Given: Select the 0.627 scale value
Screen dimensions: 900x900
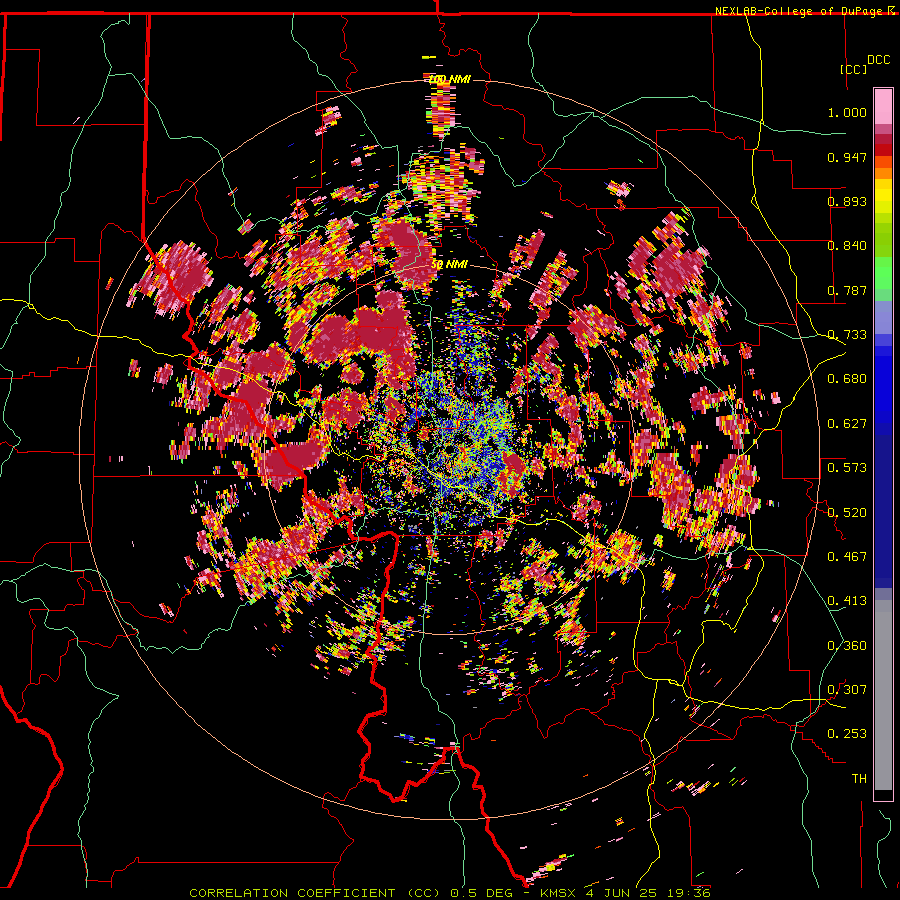Looking at the screenshot, I should point(847,423).
